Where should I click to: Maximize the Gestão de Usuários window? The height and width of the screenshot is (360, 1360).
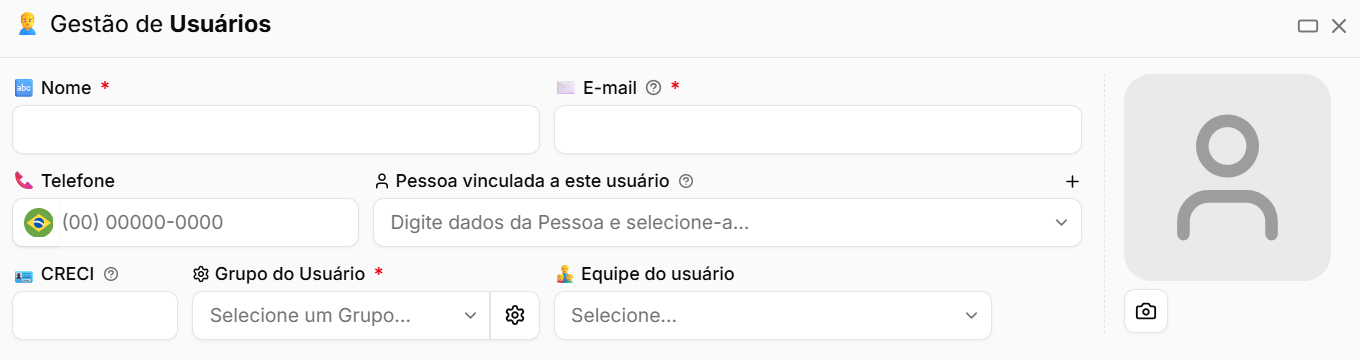pyautogui.click(x=1308, y=26)
